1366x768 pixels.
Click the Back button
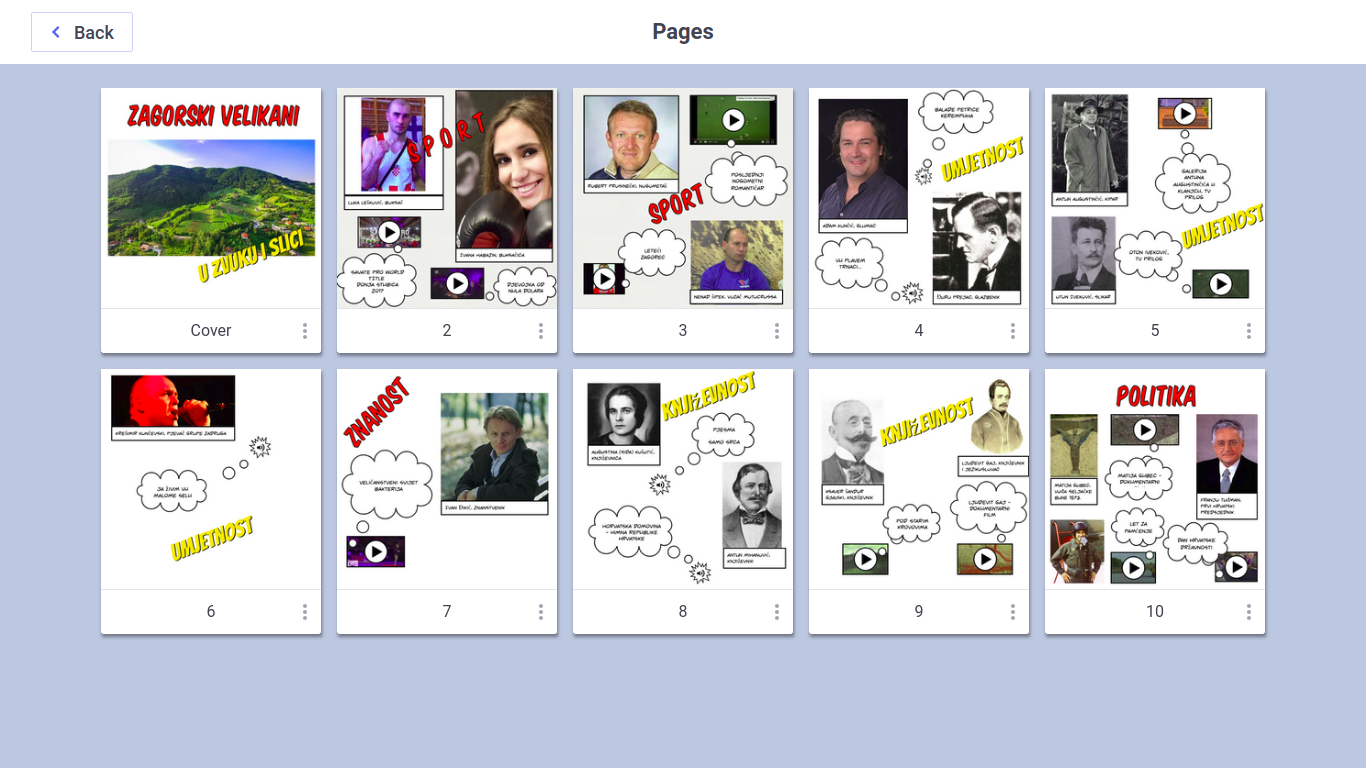coord(82,32)
